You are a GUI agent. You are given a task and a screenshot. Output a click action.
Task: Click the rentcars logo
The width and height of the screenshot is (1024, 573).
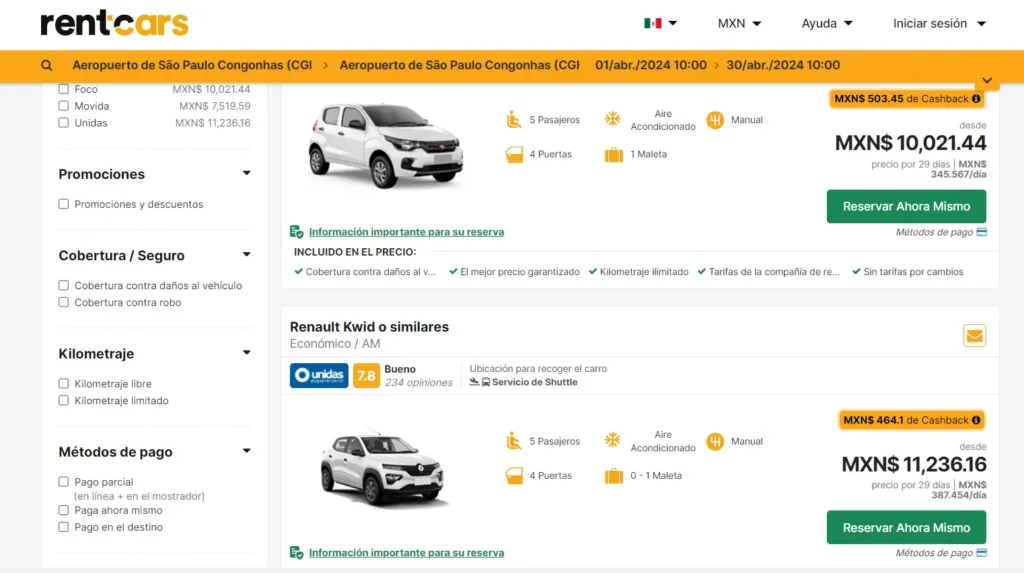point(114,24)
